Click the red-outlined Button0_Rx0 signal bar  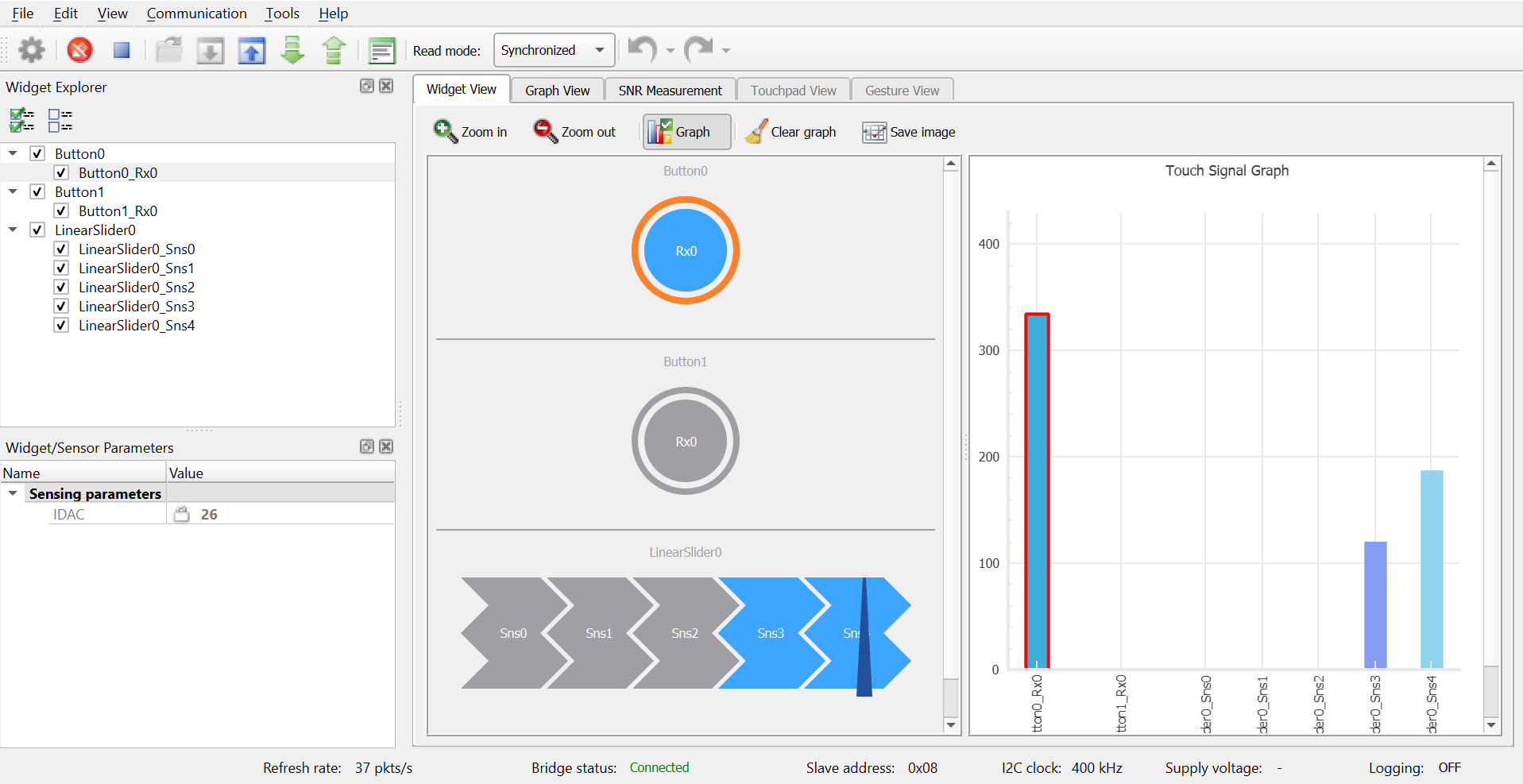pyautogui.click(x=1037, y=491)
